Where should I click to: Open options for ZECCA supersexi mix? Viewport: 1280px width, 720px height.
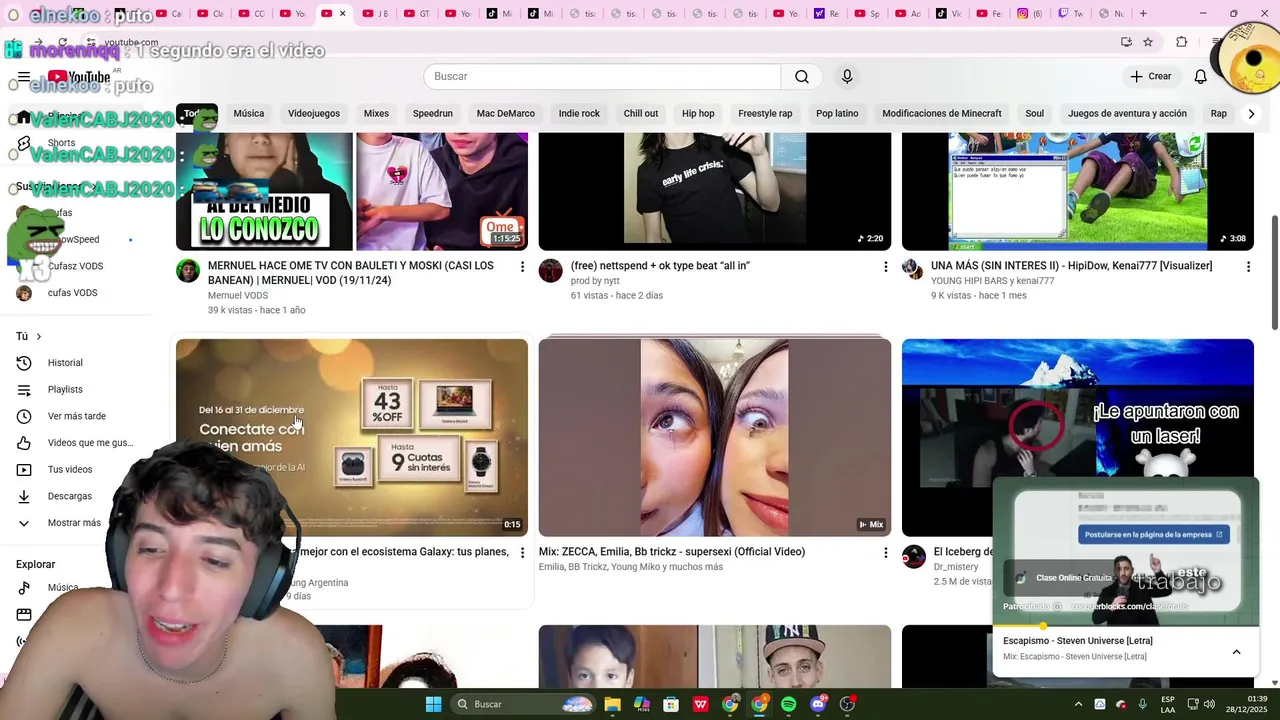pos(885,553)
